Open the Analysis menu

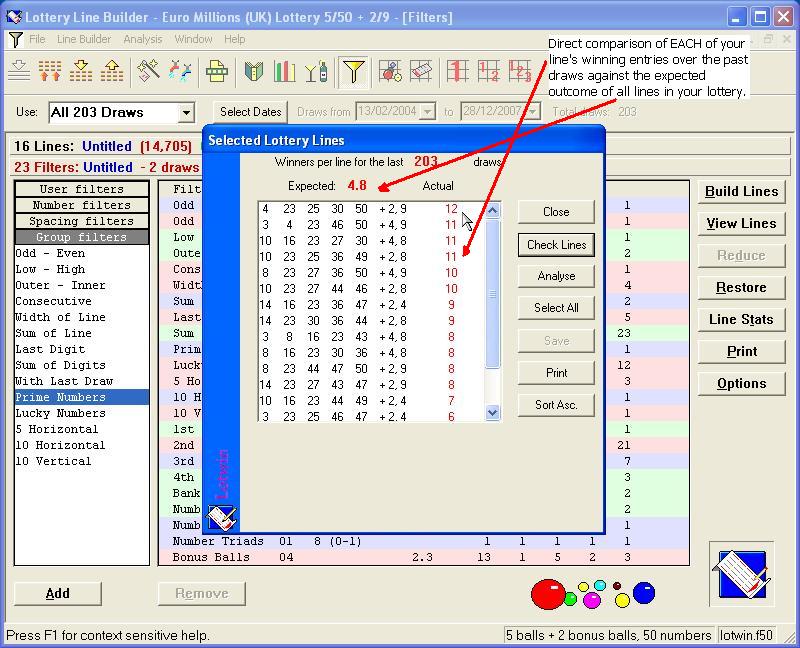[x=142, y=39]
